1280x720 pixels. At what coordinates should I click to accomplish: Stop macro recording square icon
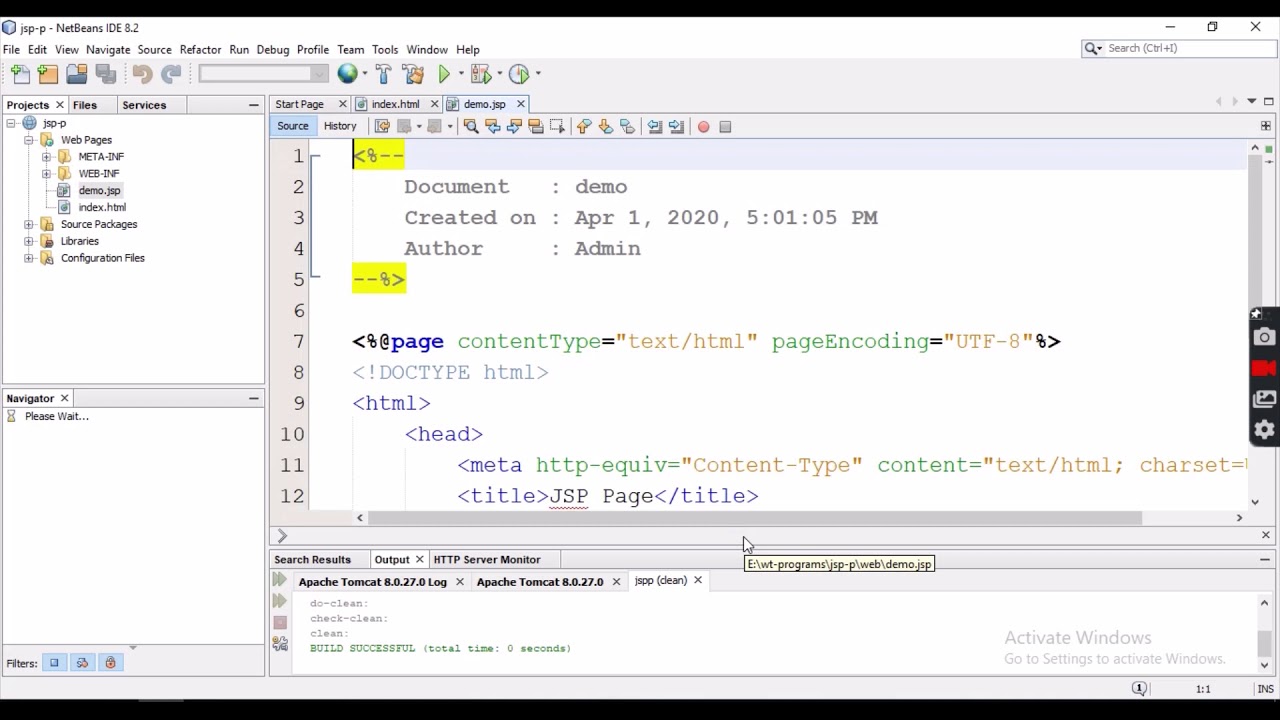pos(725,126)
